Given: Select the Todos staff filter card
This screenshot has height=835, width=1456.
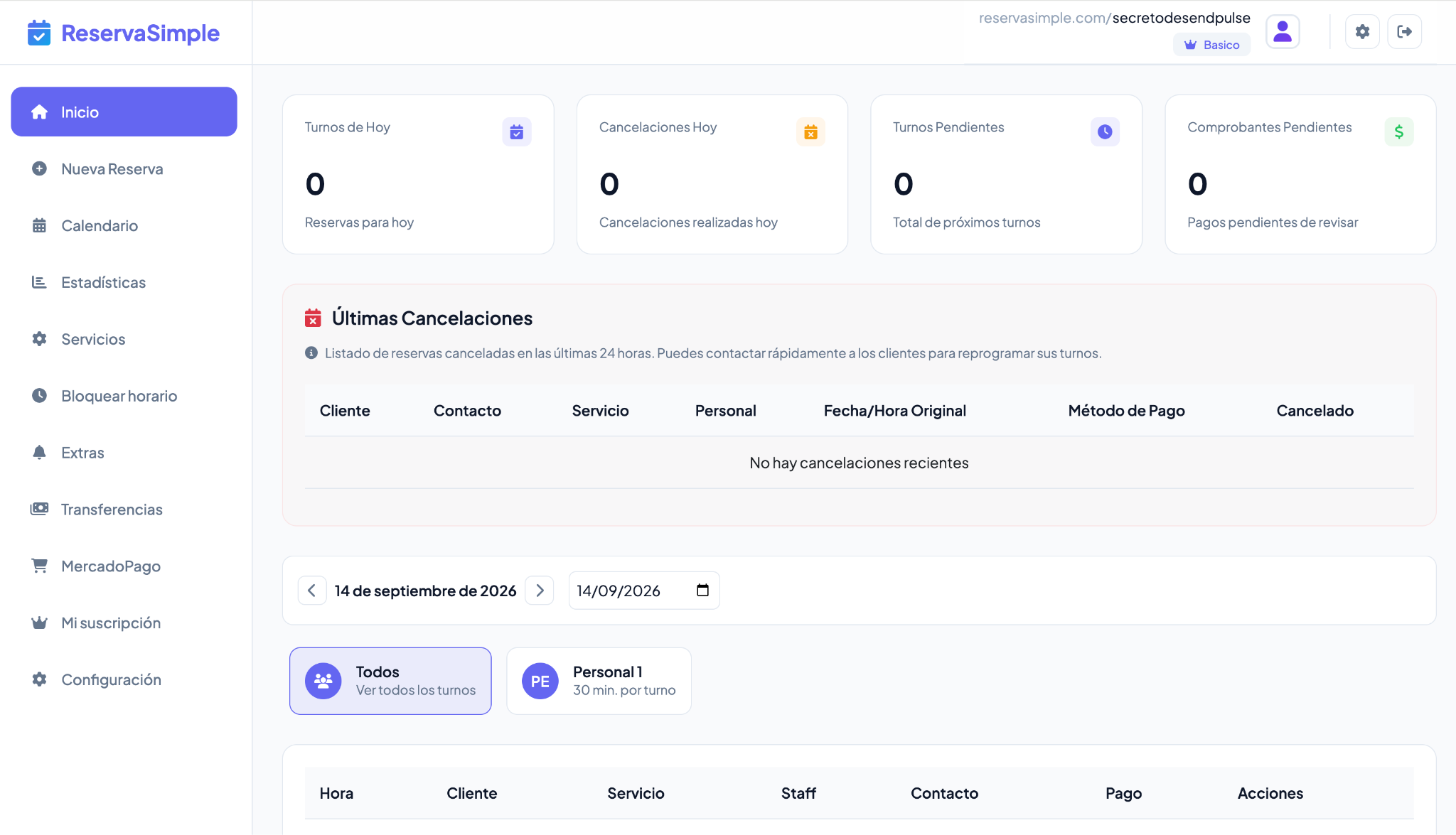Looking at the screenshot, I should (x=390, y=681).
